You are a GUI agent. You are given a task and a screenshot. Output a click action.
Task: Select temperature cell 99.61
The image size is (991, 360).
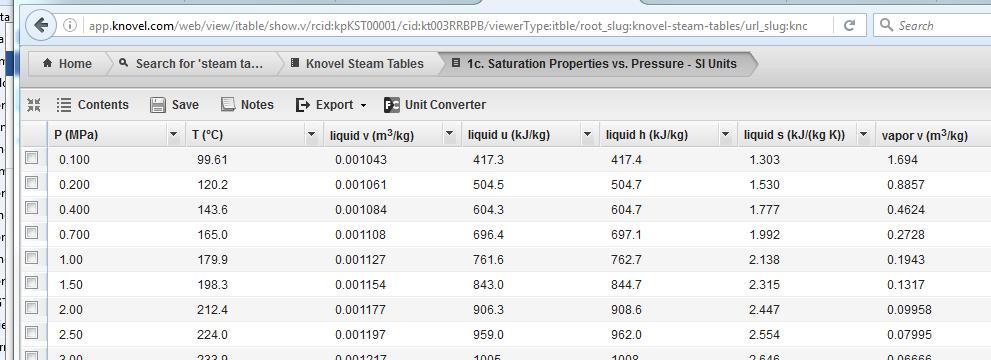tap(212, 160)
